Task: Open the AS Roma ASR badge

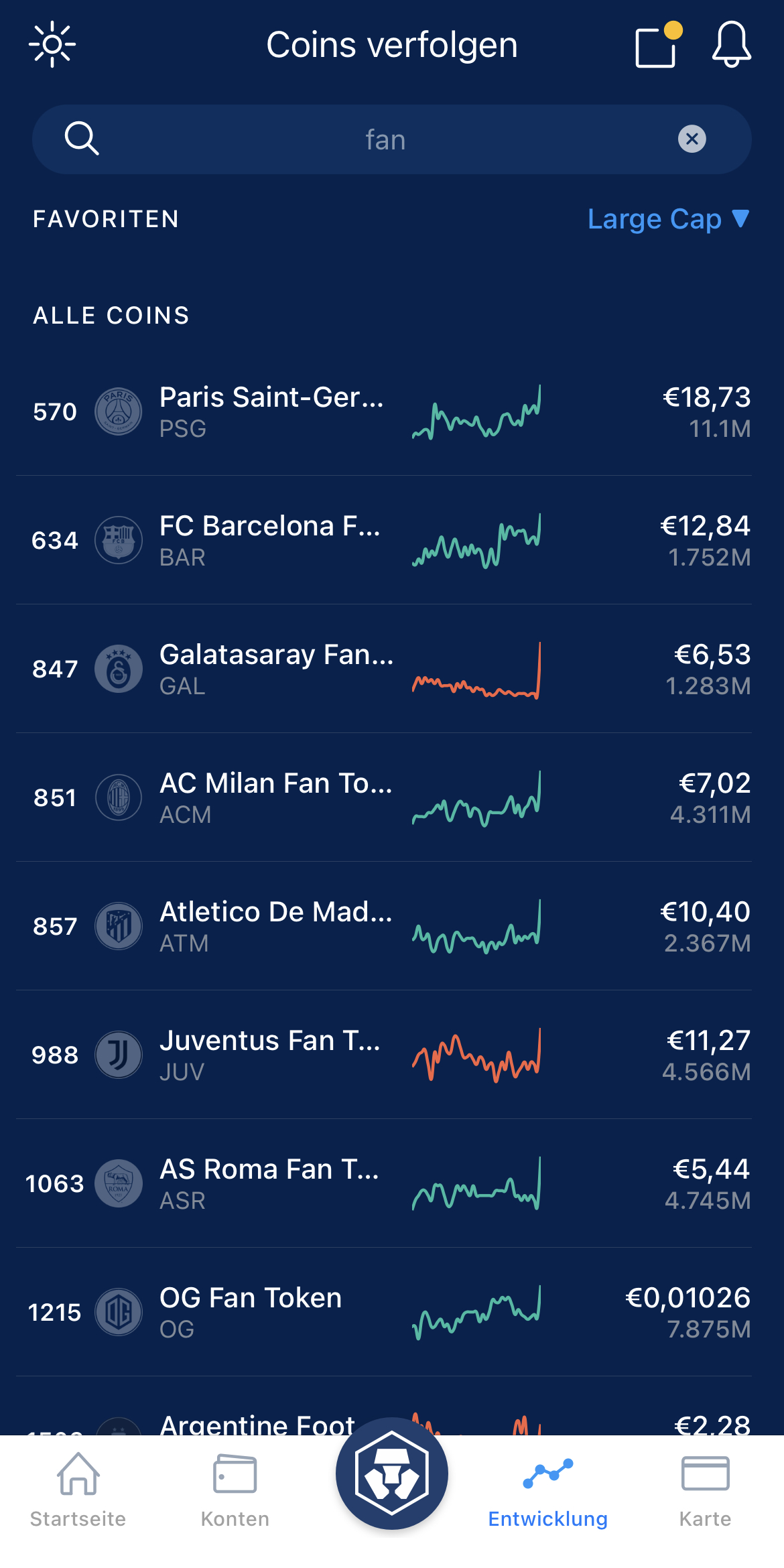Action: pyautogui.click(x=119, y=1183)
